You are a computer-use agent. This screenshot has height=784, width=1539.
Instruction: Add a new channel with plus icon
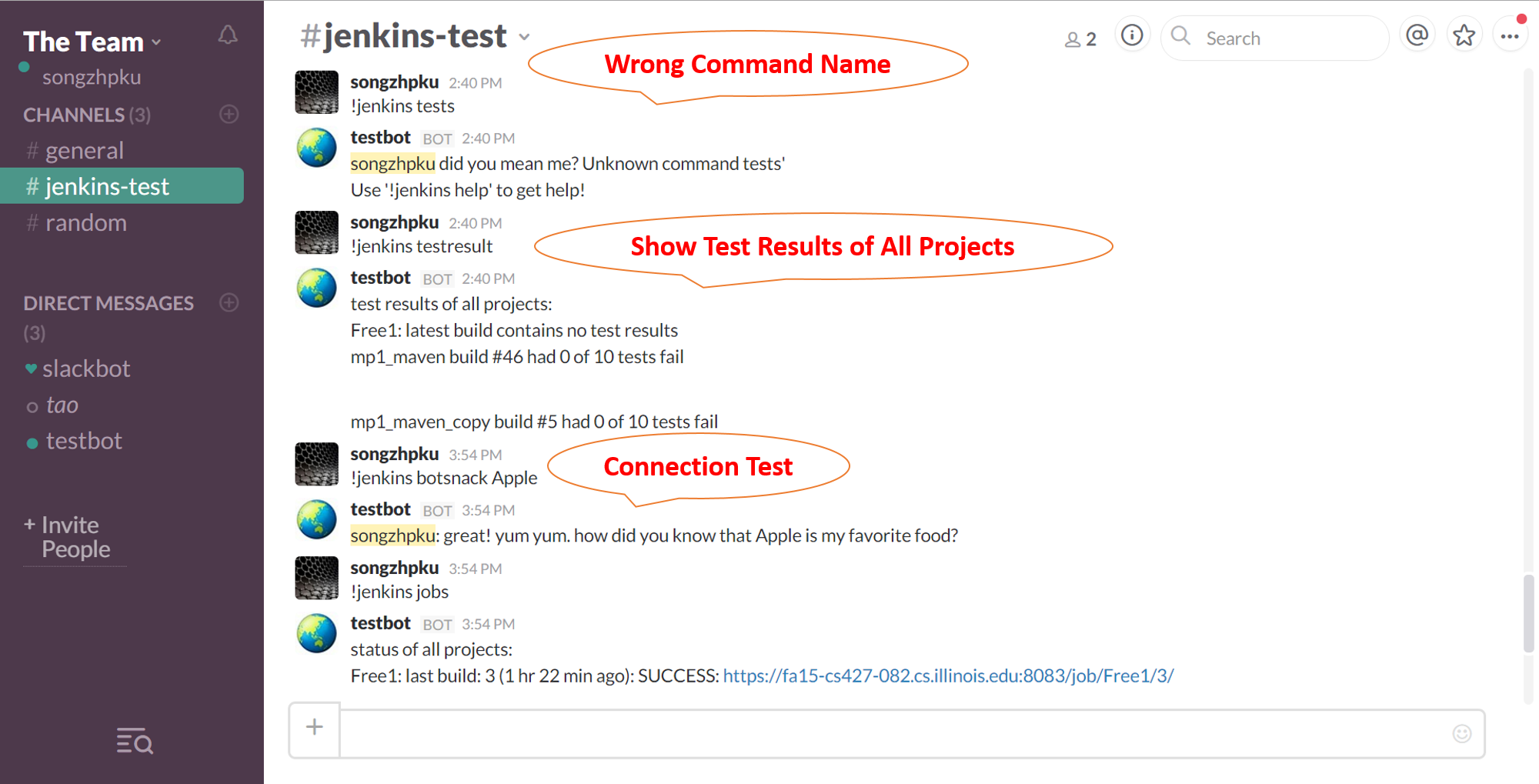[229, 114]
